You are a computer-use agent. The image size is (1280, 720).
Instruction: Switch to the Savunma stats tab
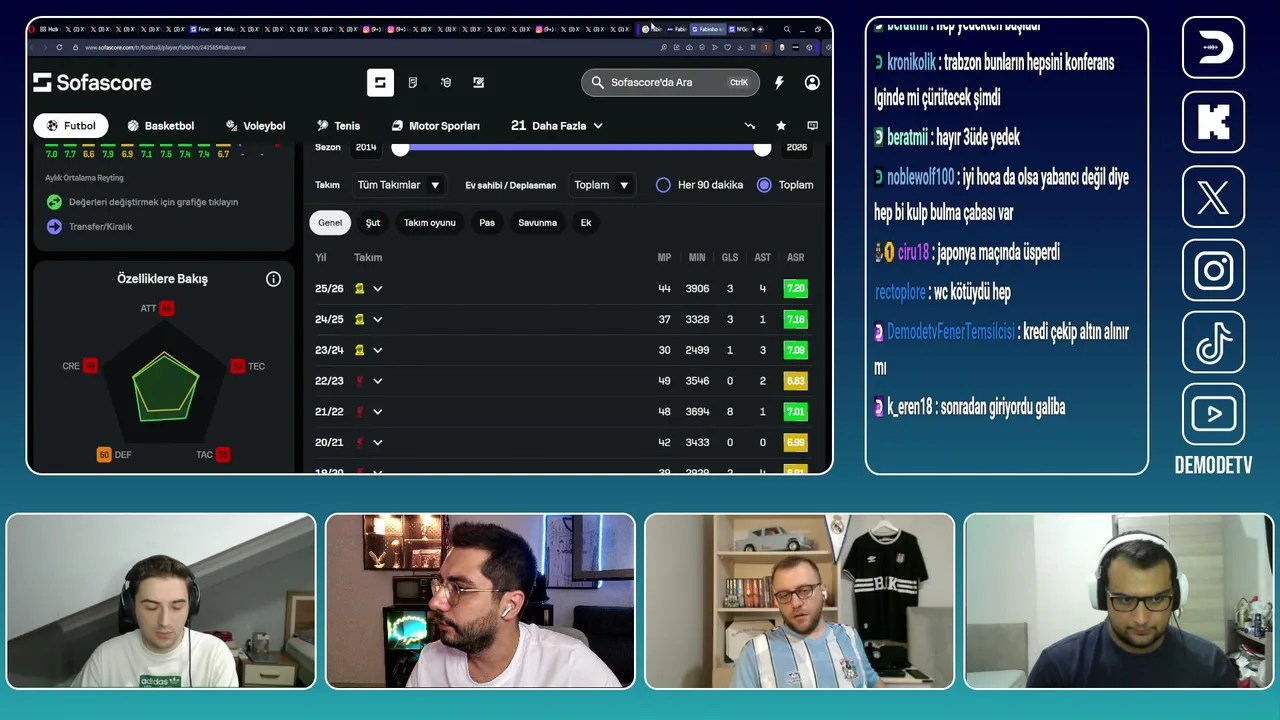537,223
